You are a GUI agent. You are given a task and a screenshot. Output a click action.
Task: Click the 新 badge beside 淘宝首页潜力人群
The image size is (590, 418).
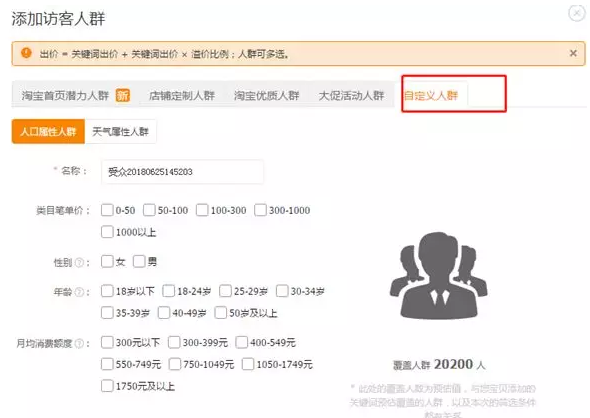coord(123,95)
